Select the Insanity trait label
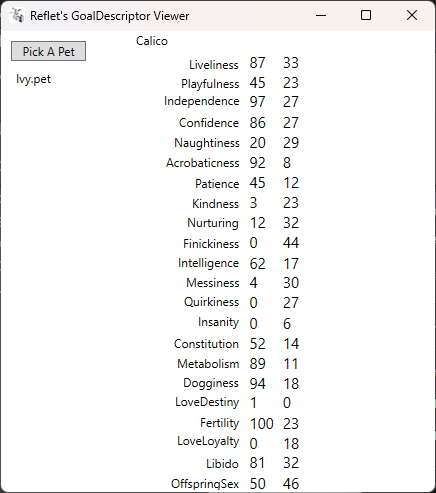436x493 pixels. (218, 322)
